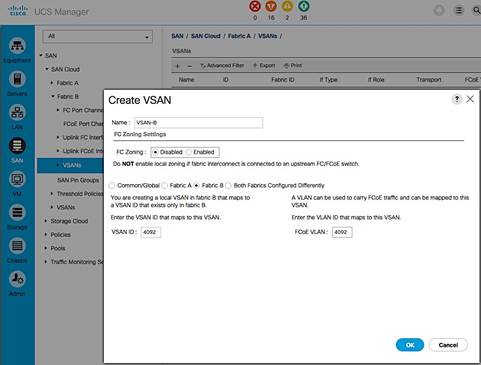Click the greyed circular icon in header
This screenshot has height=365, width=481.
click(x=439, y=11)
